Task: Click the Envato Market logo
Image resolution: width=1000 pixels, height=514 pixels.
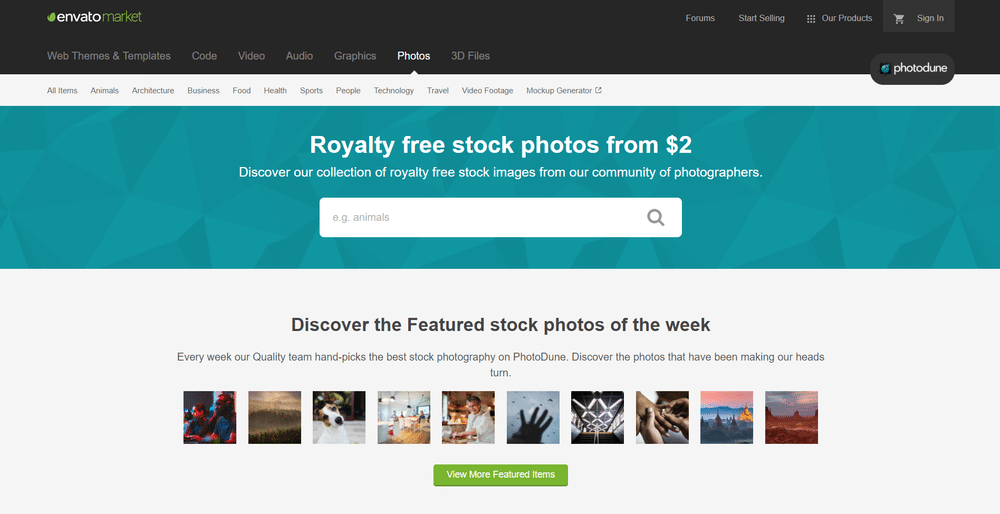Action: [94, 17]
